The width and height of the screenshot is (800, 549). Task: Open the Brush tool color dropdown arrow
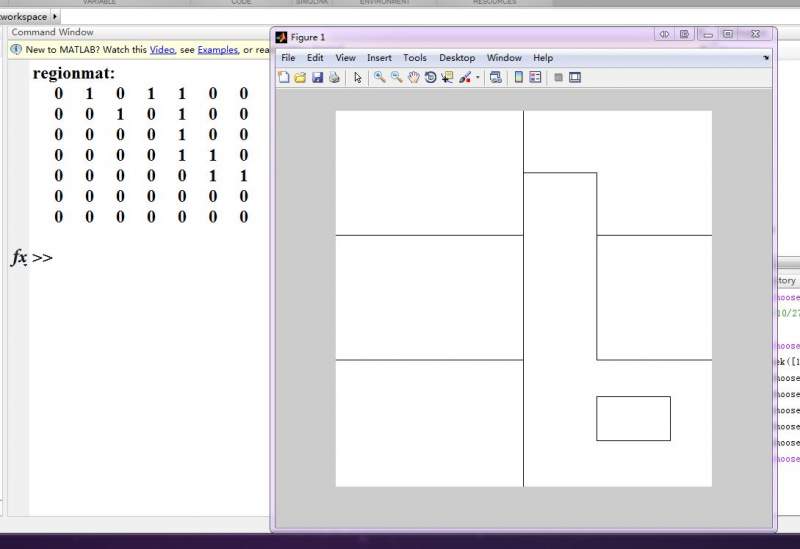(478, 78)
